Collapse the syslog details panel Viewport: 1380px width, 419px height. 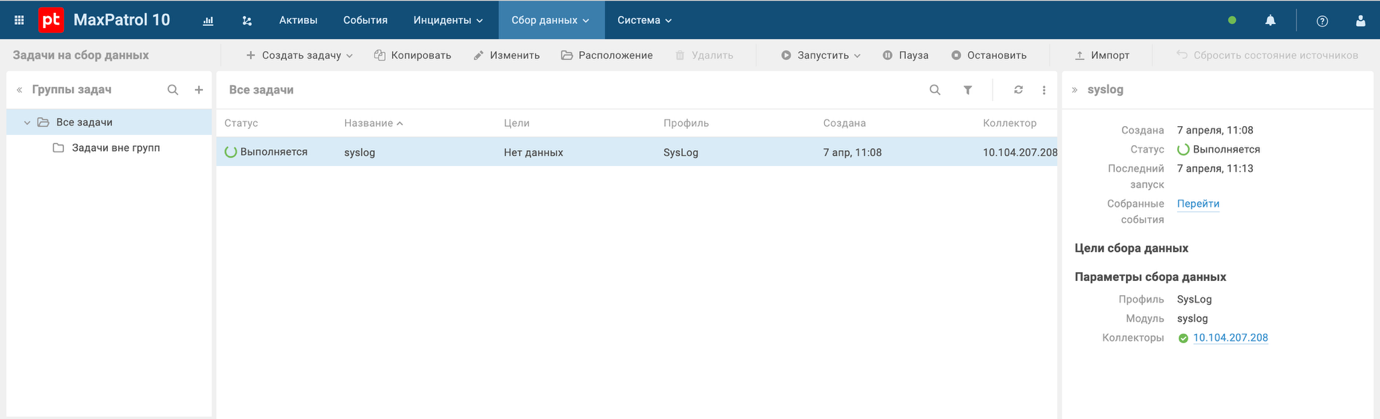pyautogui.click(x=1075, y=90)
